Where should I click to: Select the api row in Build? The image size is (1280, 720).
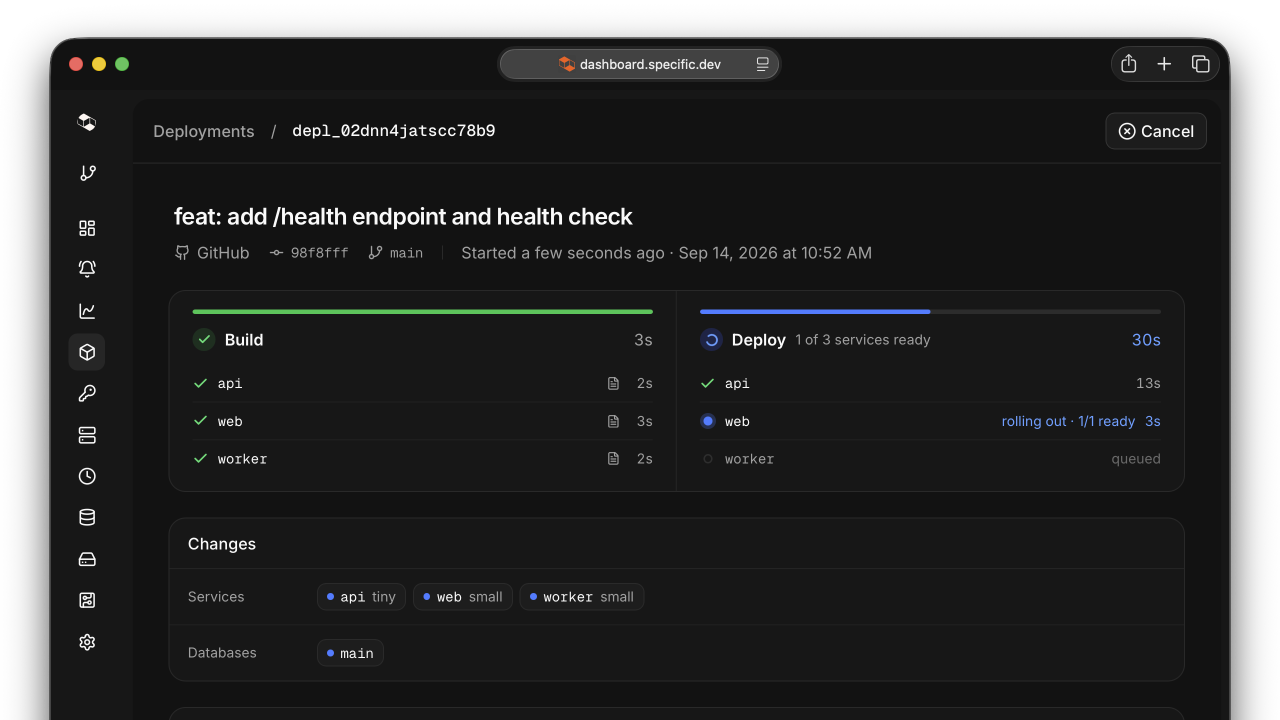[422, 384]
